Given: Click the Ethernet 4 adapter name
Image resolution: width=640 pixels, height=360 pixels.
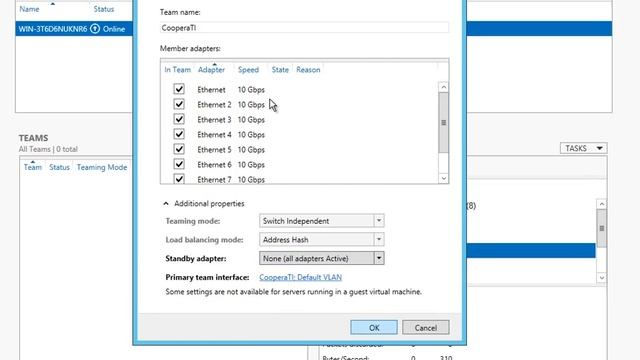Looking at the screenshot, I should [214, 135].
